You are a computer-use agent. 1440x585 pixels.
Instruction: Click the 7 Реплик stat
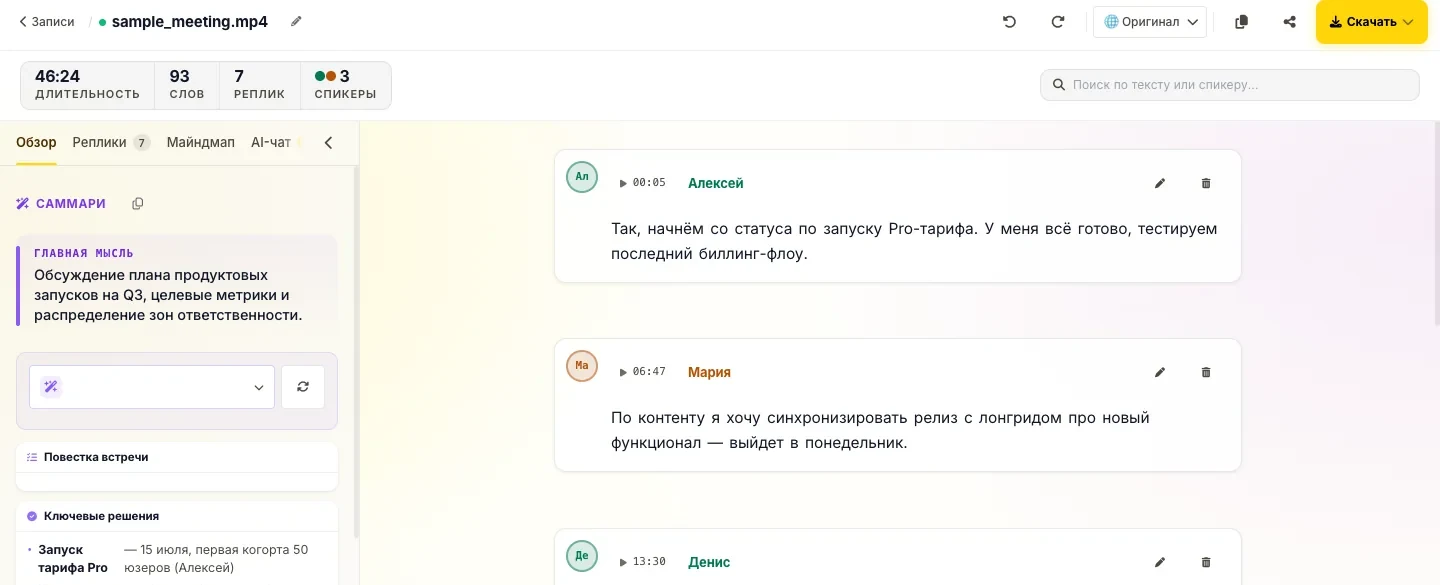[x=259, y=85]
